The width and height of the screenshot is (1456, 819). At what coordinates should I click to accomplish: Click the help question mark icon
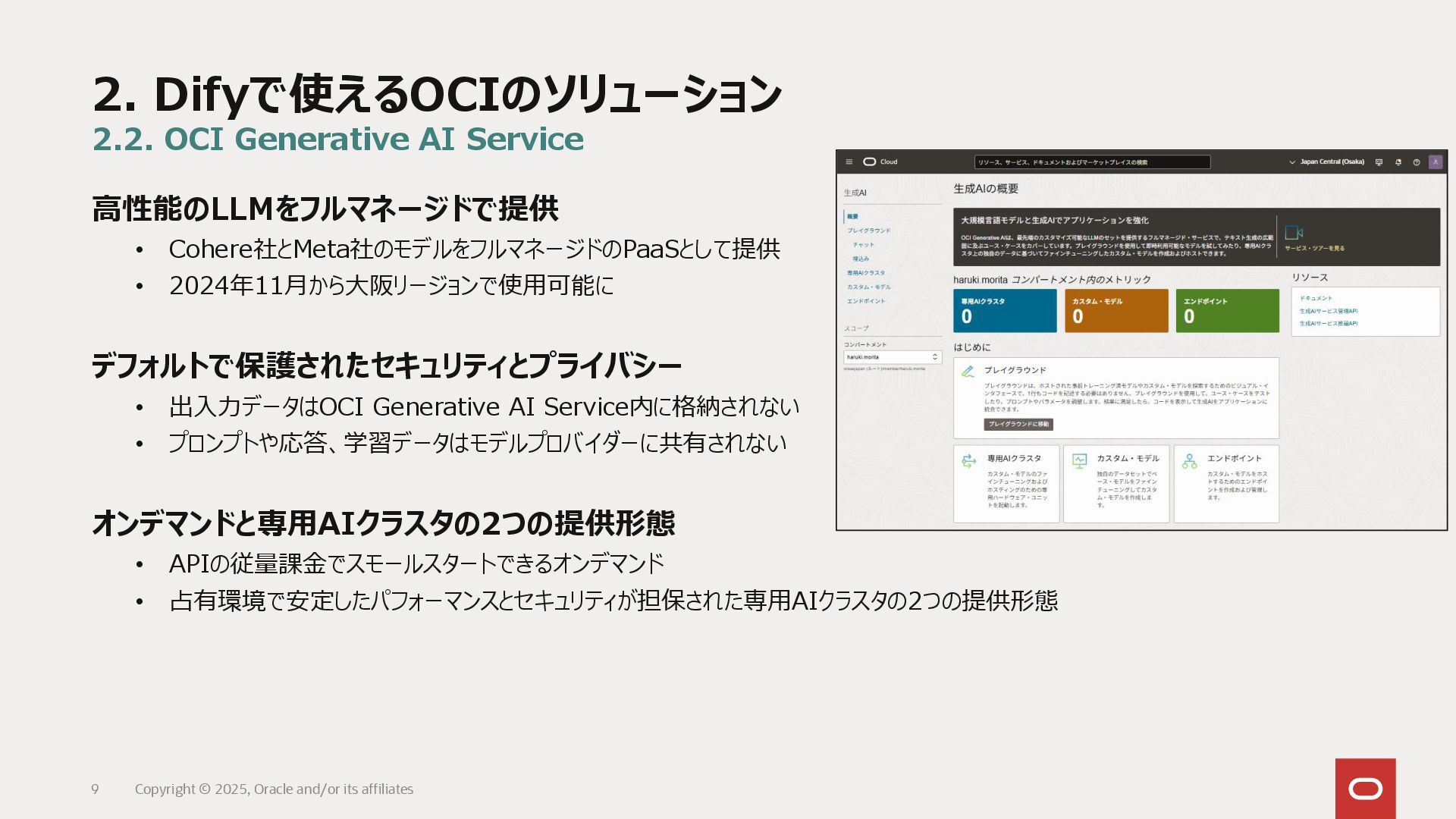tap(1416, 162)
